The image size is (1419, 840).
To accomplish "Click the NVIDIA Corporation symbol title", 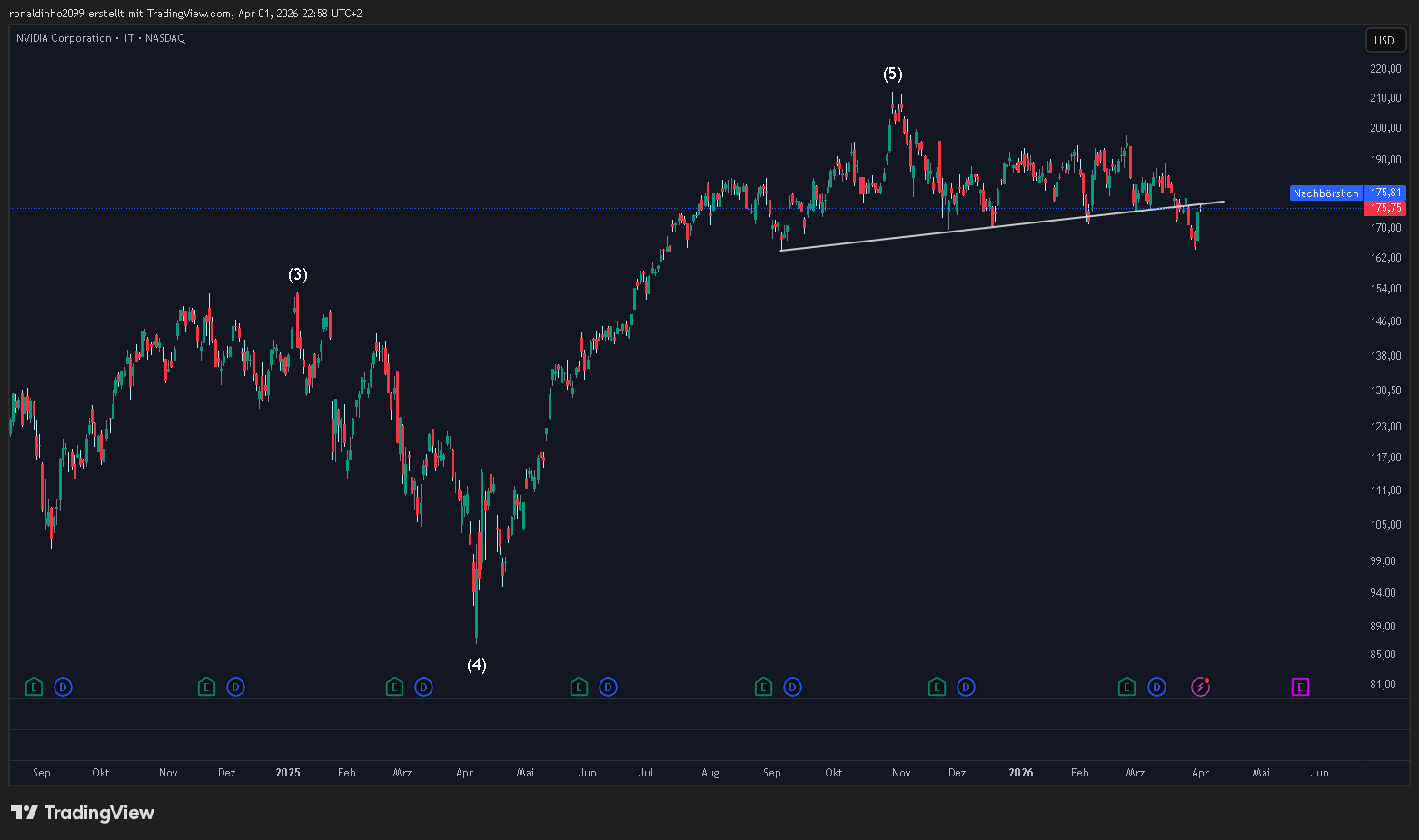I will tap(64, 38).
